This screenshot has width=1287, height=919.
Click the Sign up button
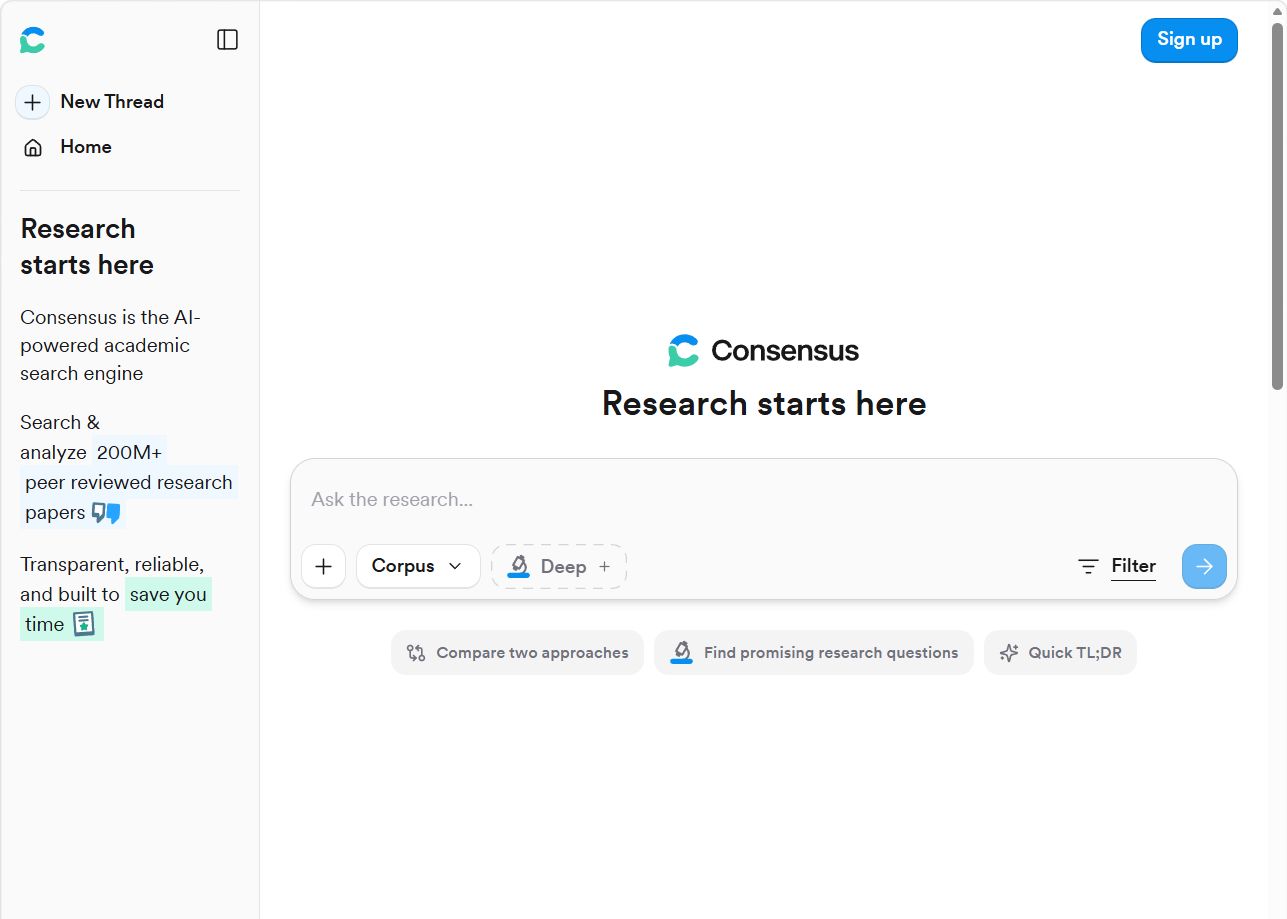pos(1189,40)
